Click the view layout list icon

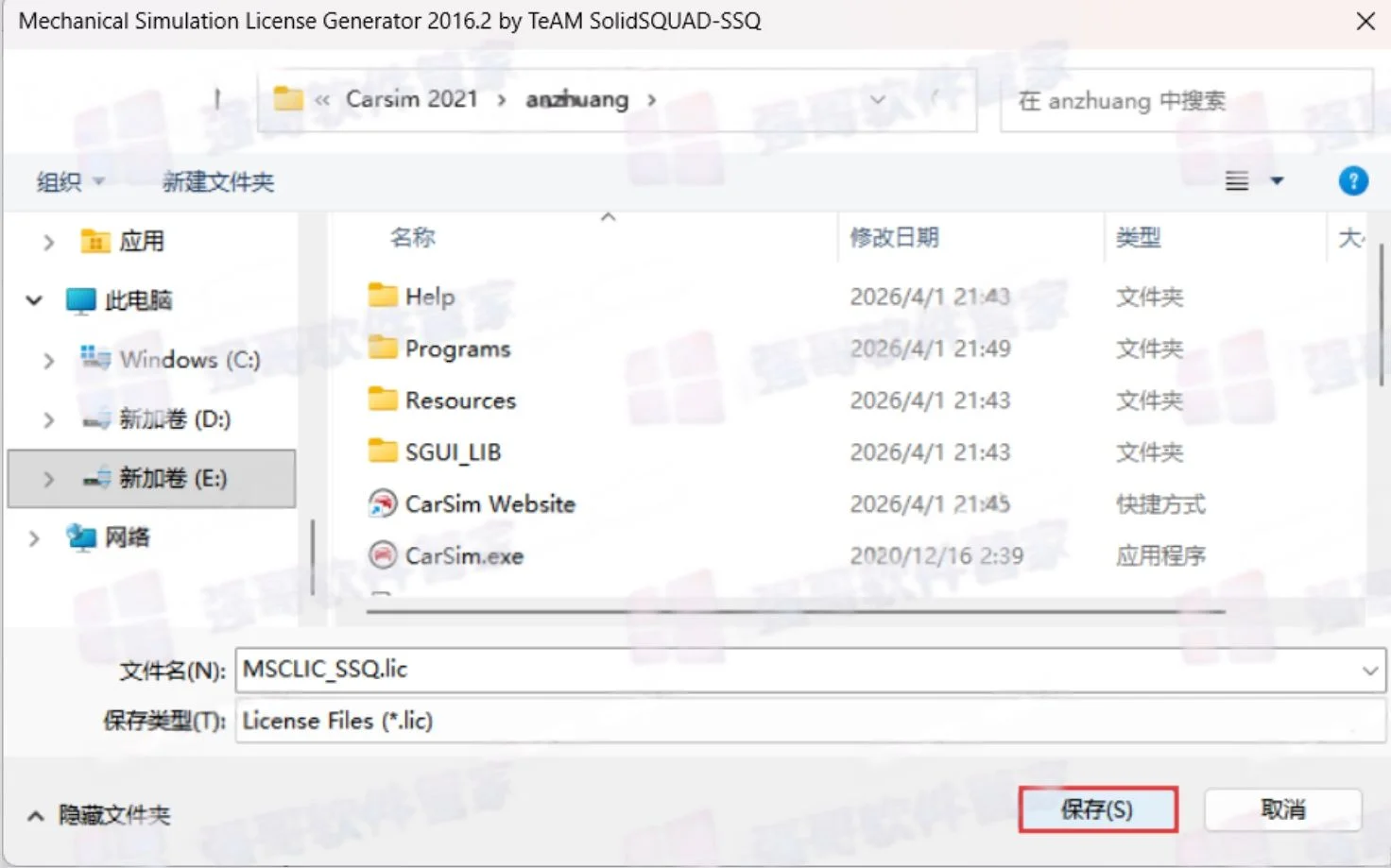click(x=1237, y=180)
